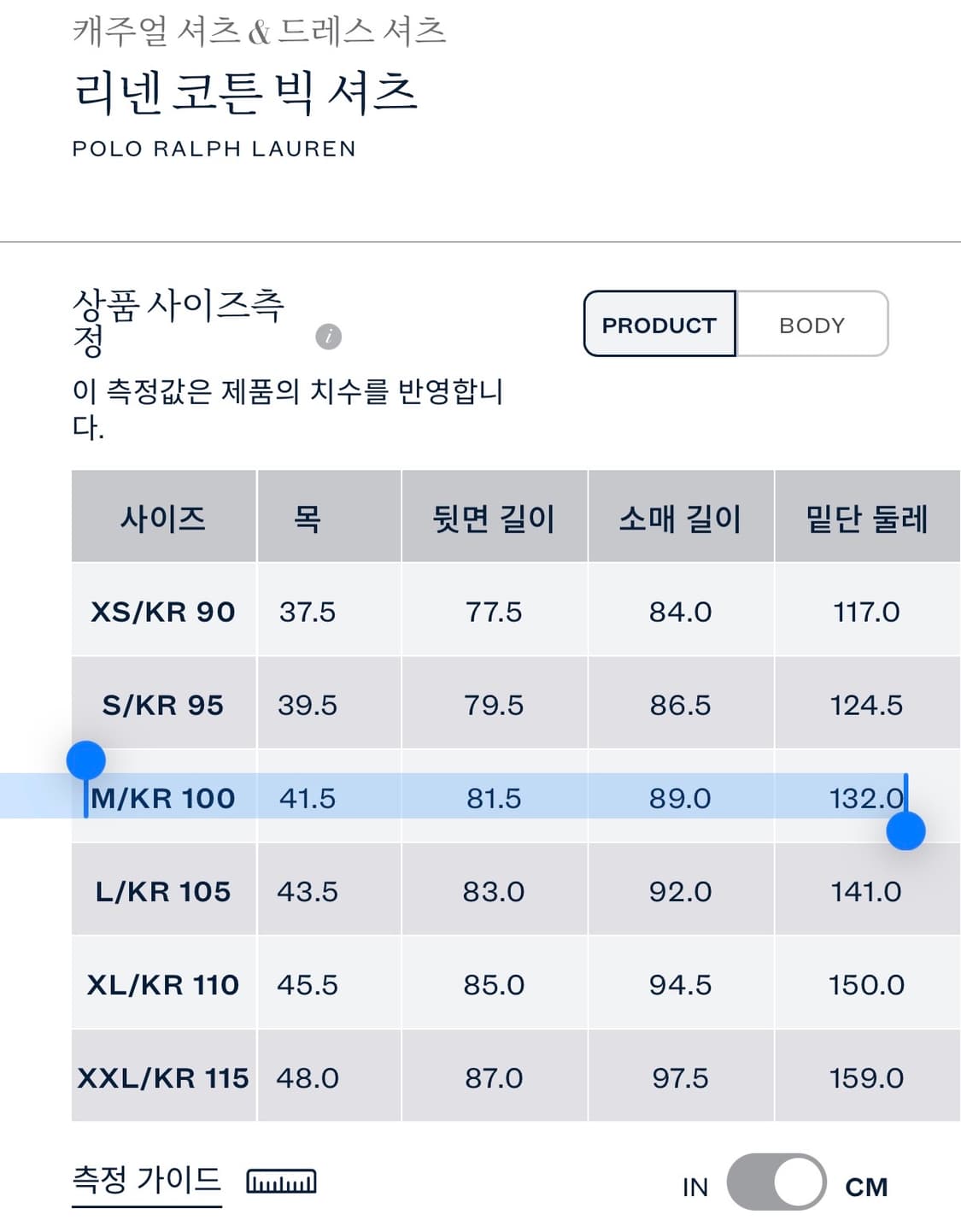Select the XS/KR 90 size row
The width and height of the screenshot is (961, 1232).
click(163, 612)
